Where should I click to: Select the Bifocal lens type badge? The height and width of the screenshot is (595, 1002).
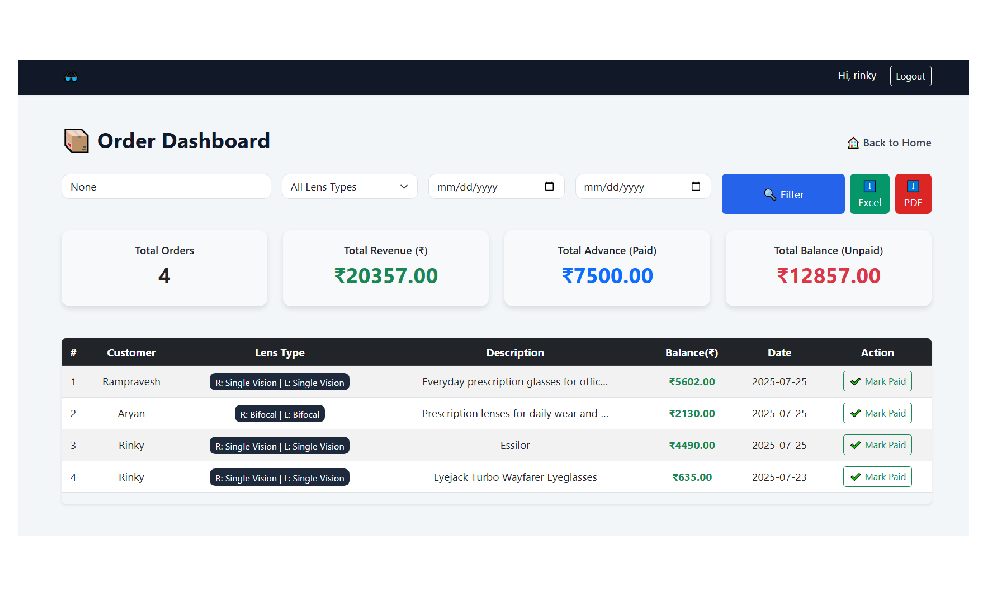[280, 414]
